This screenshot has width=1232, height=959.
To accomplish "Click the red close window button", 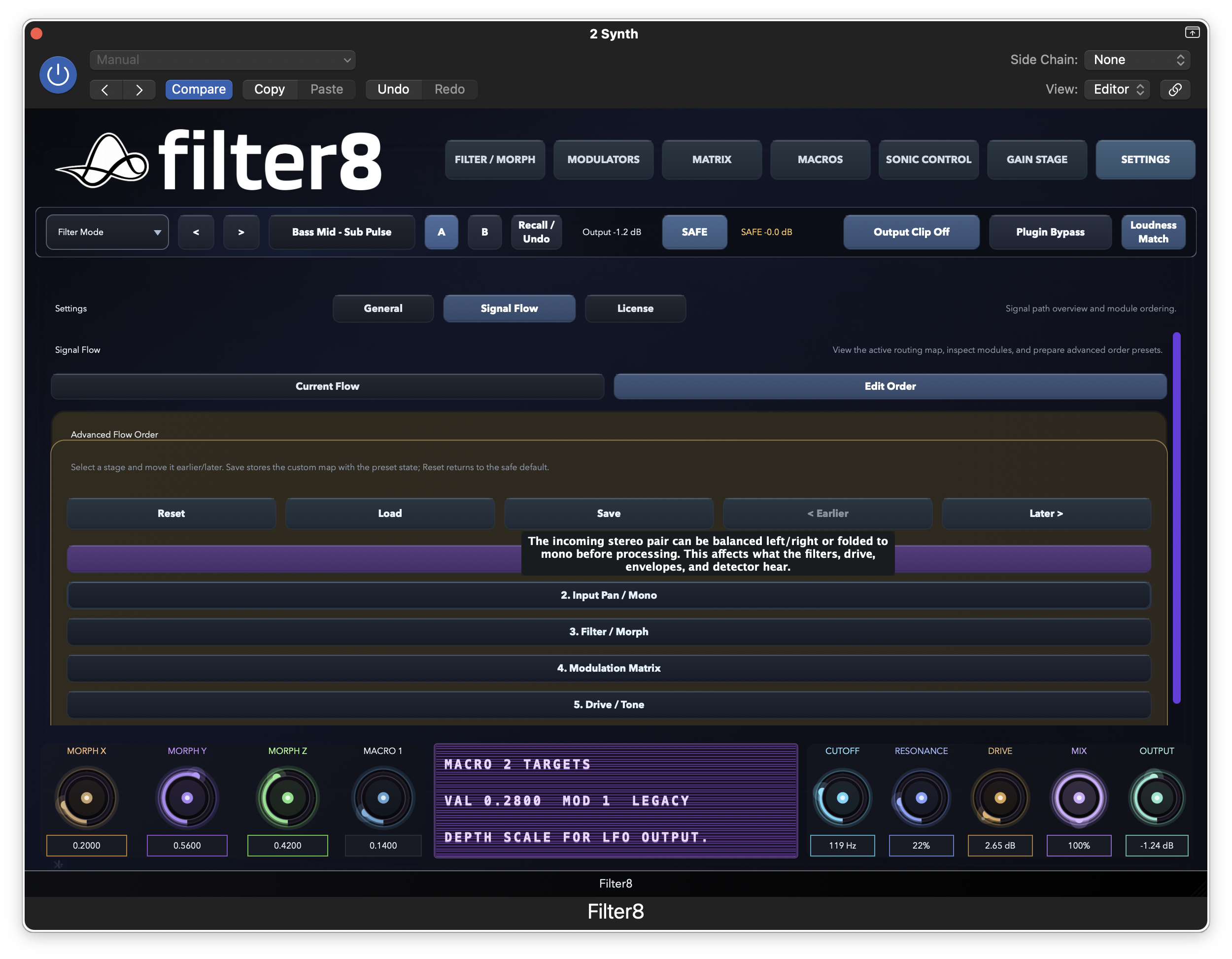I will pos(36,34).
